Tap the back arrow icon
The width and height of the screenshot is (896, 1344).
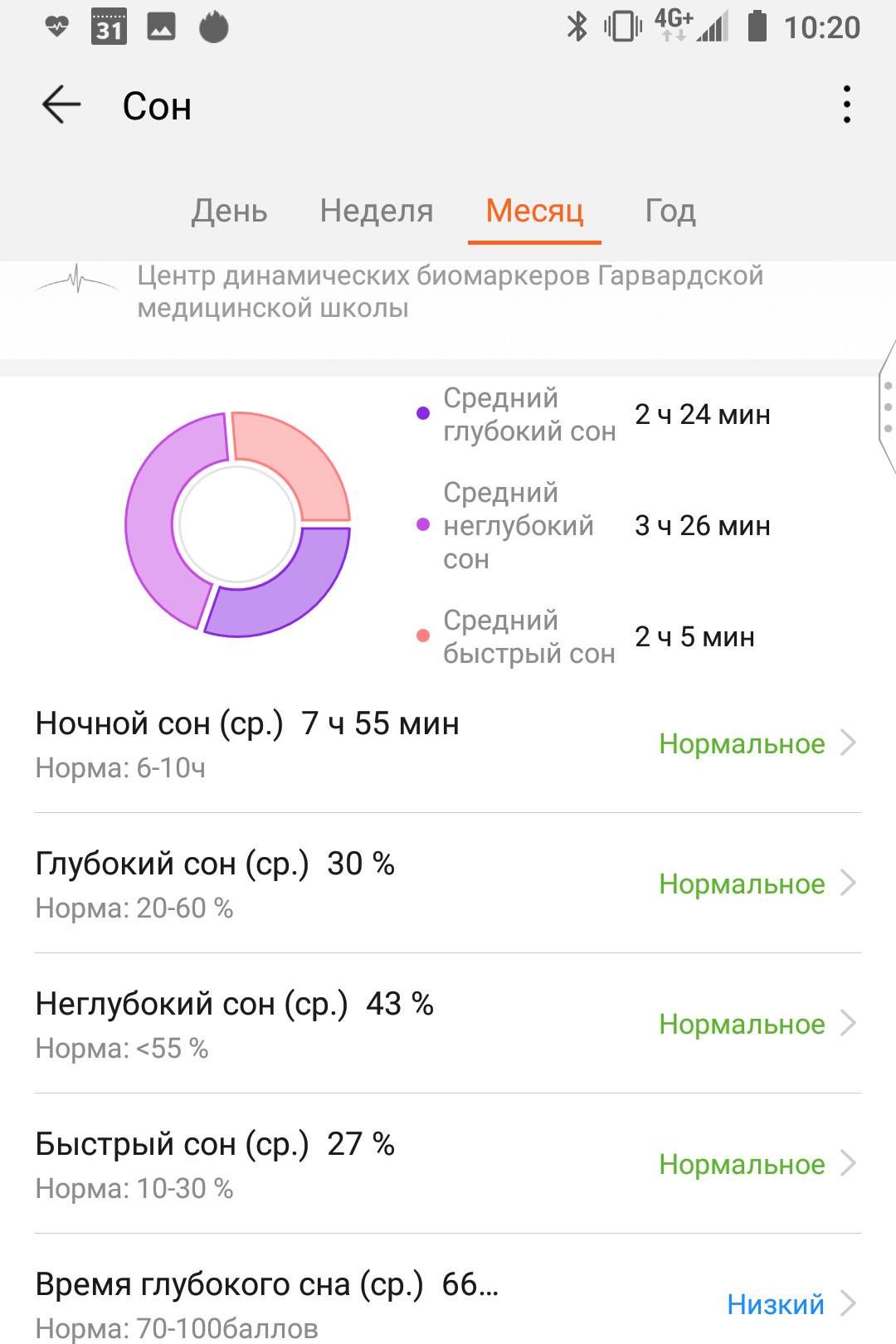click(x=61, y=105)
